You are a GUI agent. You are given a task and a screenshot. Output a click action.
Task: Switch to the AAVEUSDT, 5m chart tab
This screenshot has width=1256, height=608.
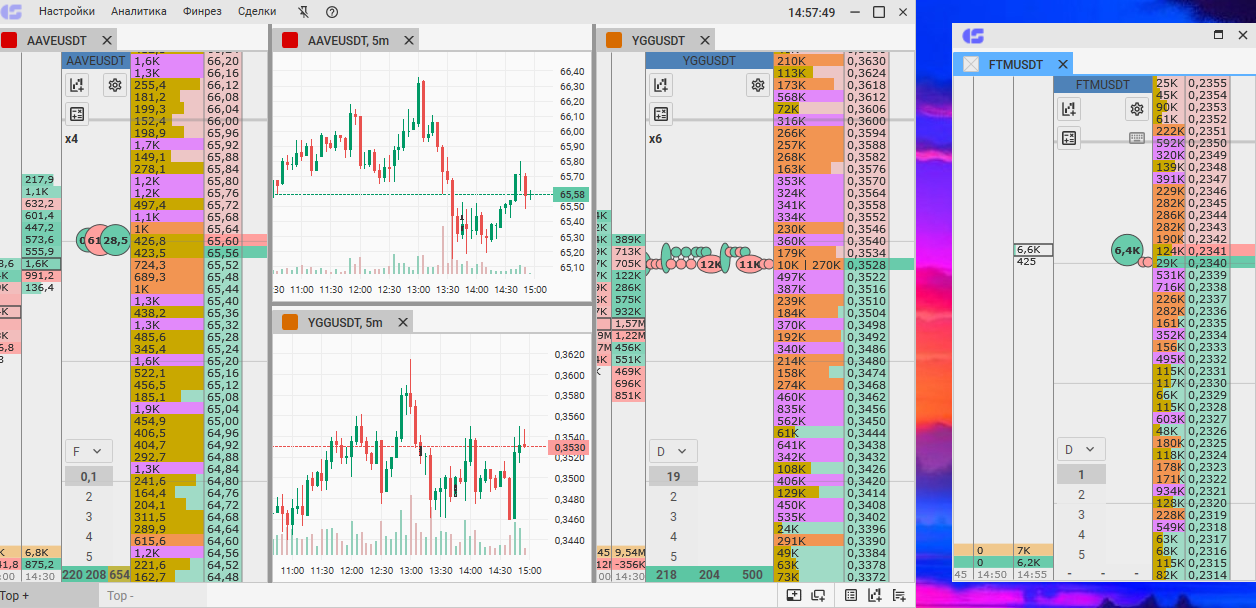click(348, 40)
